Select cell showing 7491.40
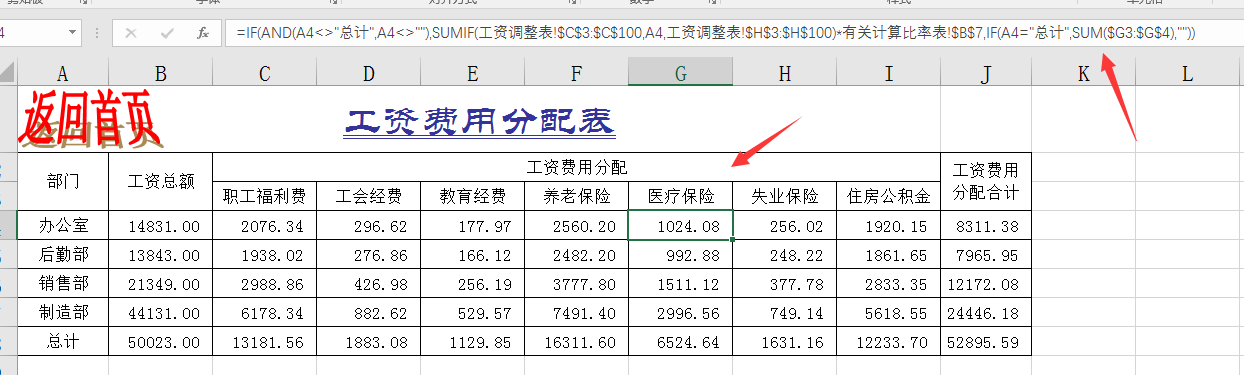Image resolution: width=1244 pixels, height=375 pixels. click(x=576, y=312)
